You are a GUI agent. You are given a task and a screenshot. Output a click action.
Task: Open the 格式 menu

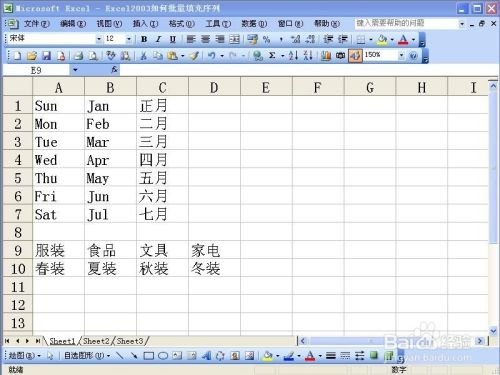pos(181,23)
